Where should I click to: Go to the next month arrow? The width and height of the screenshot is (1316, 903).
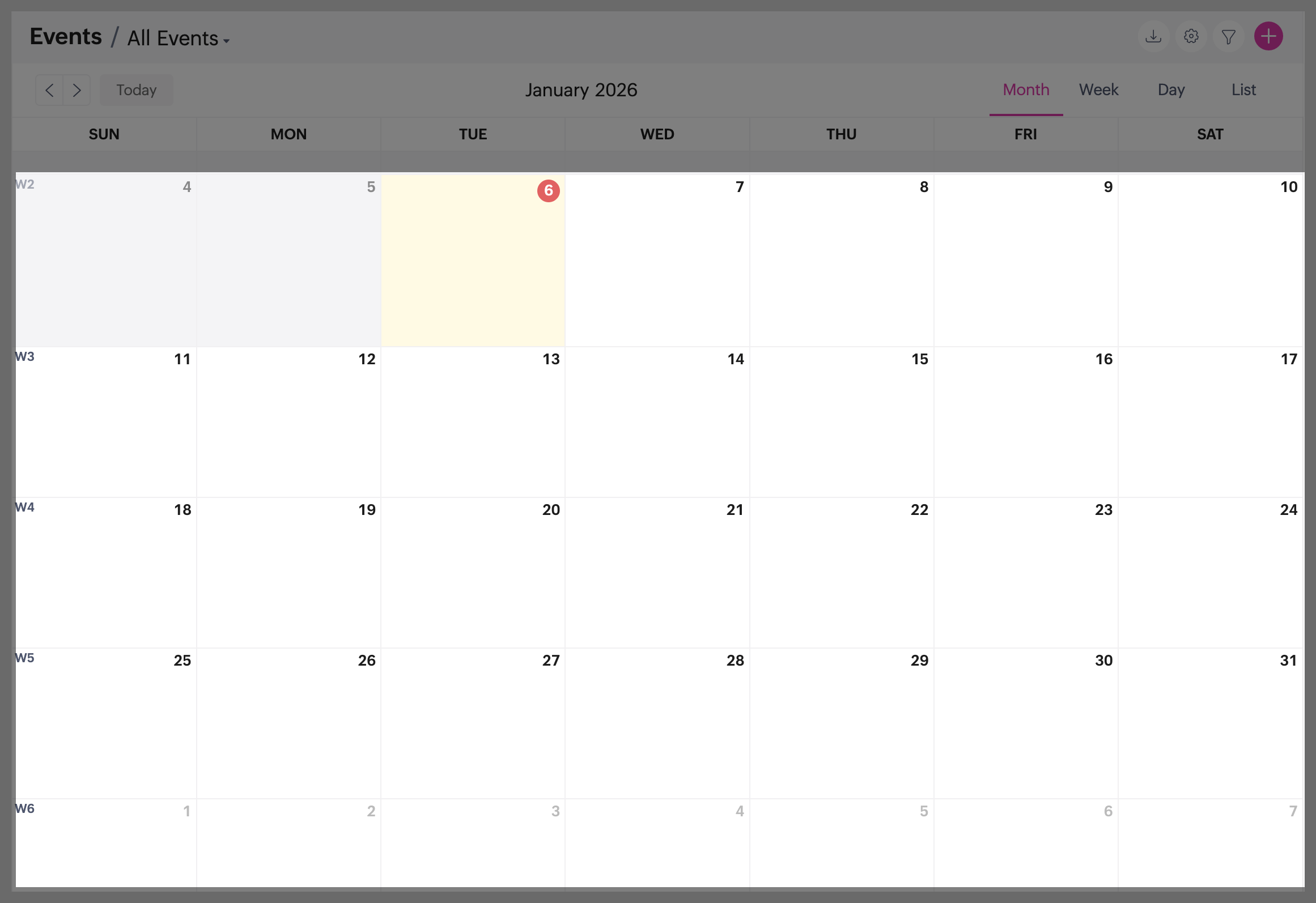pos(77,90)
